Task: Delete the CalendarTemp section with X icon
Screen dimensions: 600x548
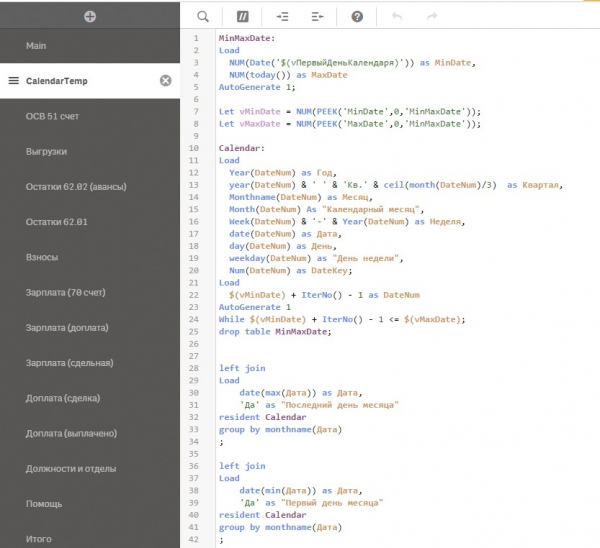Action: point(166,80)
